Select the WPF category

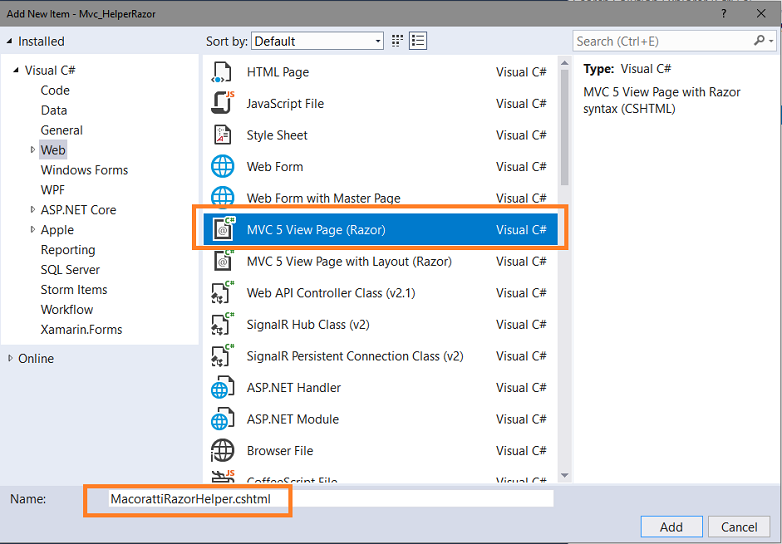(x=53, y=190)
